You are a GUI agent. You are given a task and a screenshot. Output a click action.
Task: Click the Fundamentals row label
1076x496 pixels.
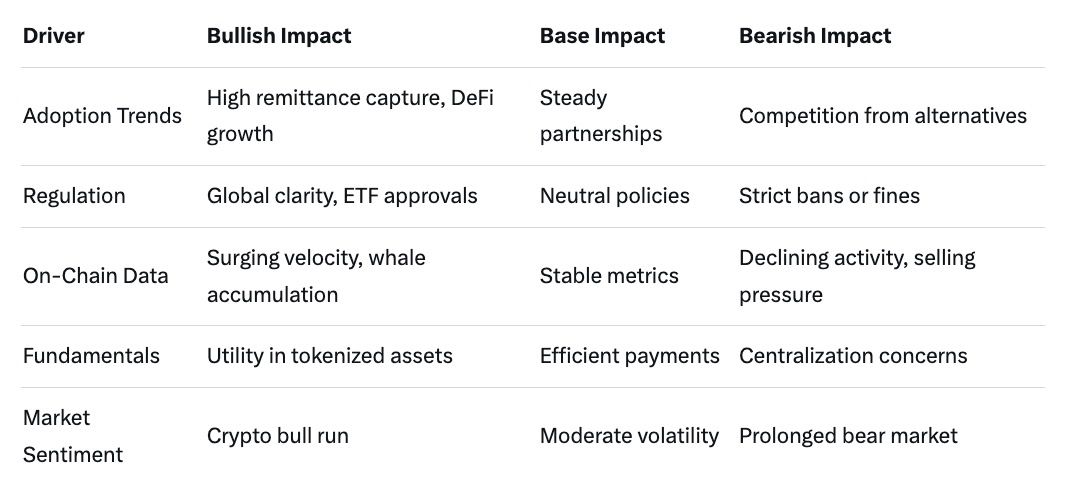(x=89, y=356)
